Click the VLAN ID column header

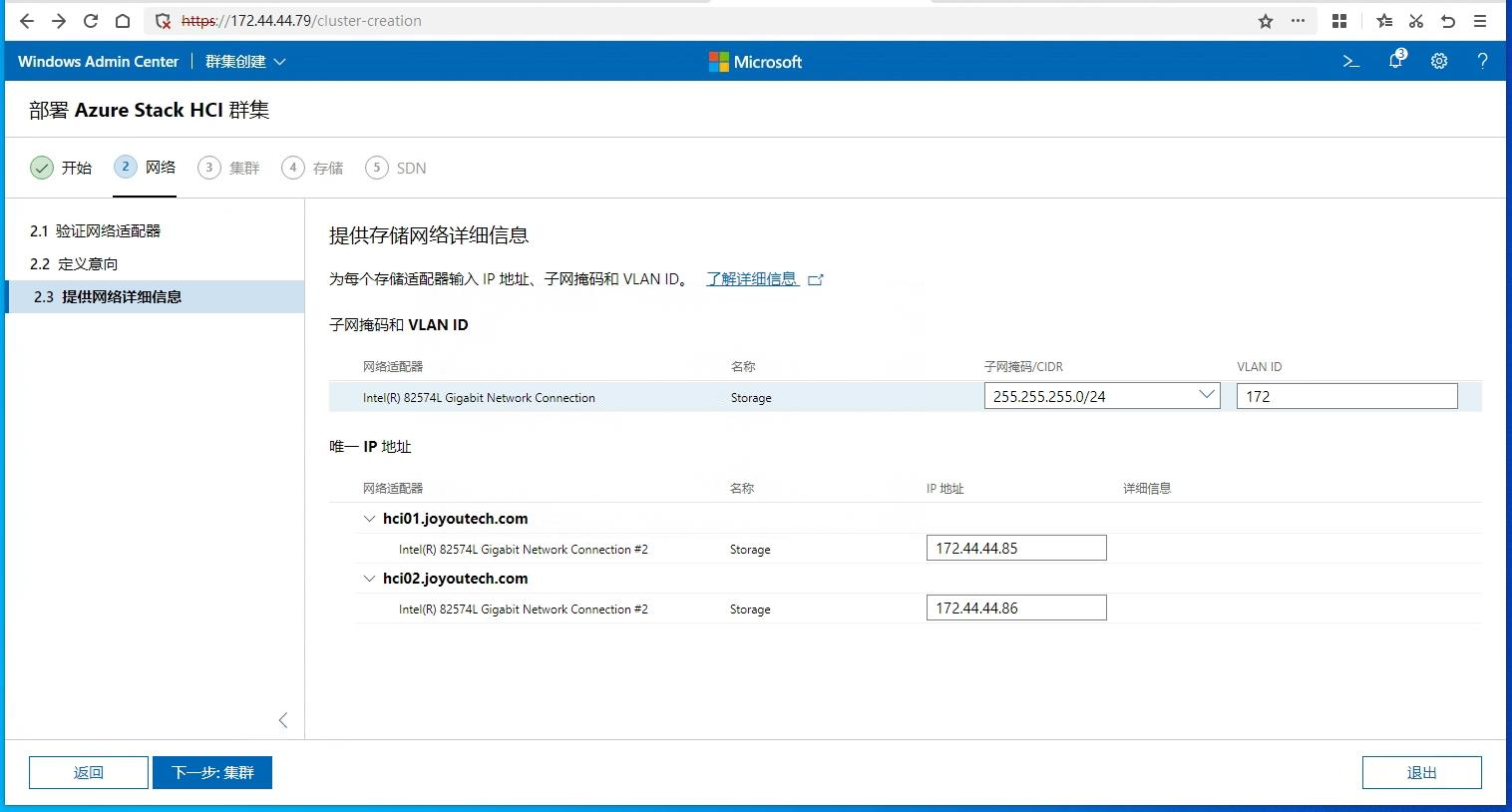click(x=1260, y=367)
